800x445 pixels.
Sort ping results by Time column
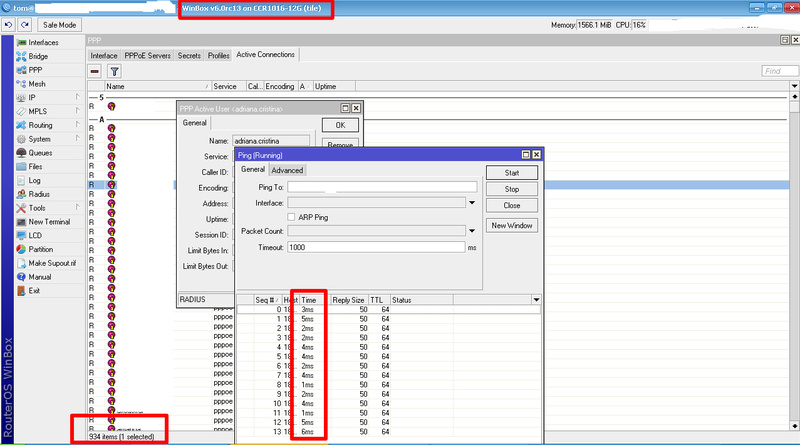(314, 300)
